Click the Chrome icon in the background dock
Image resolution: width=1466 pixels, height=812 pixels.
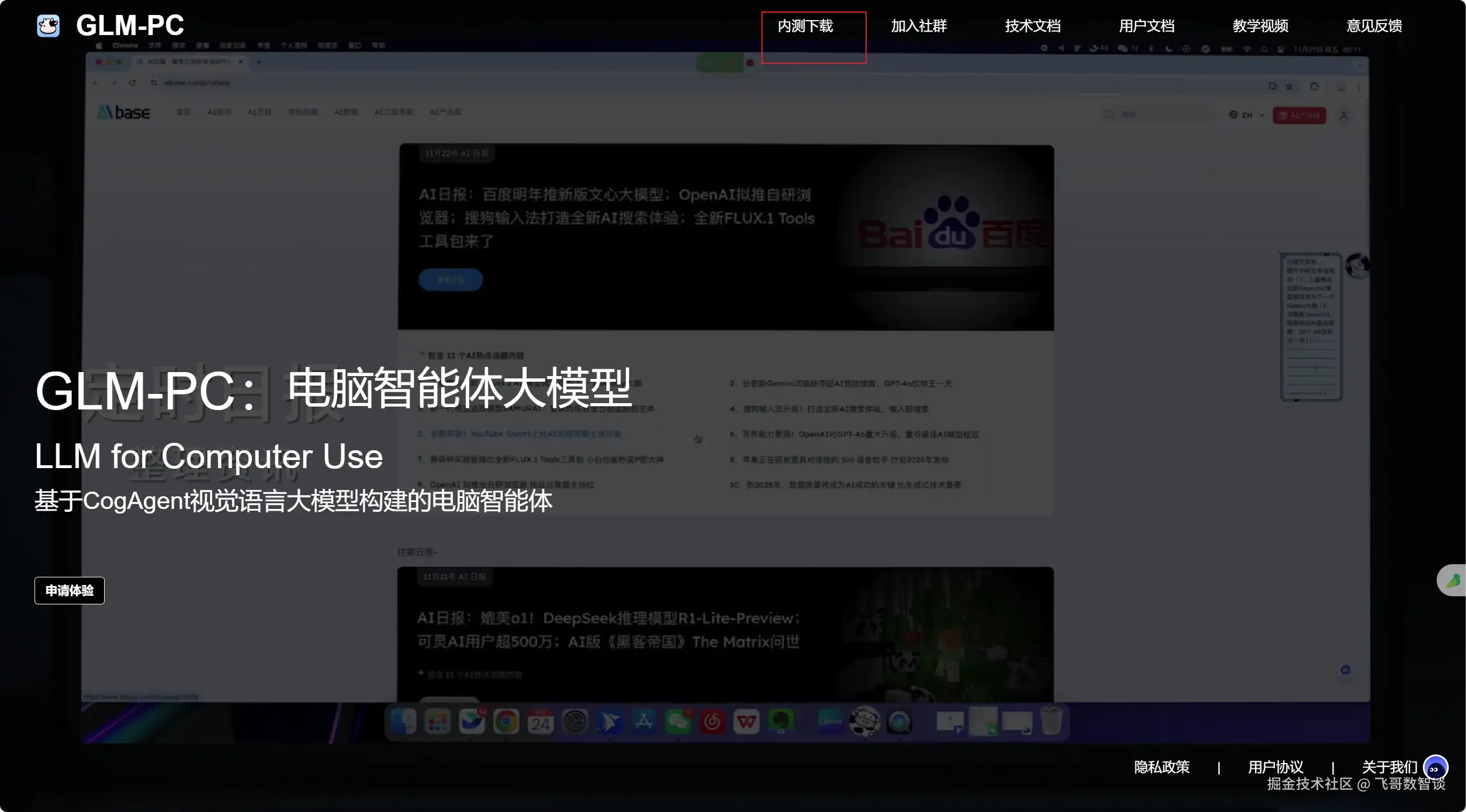pos(506,721)
